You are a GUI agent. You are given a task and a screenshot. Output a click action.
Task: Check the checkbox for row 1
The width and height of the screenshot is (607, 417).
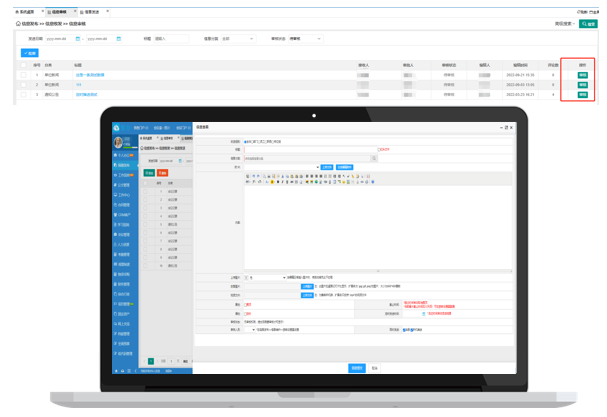click(x=24, y=74)
